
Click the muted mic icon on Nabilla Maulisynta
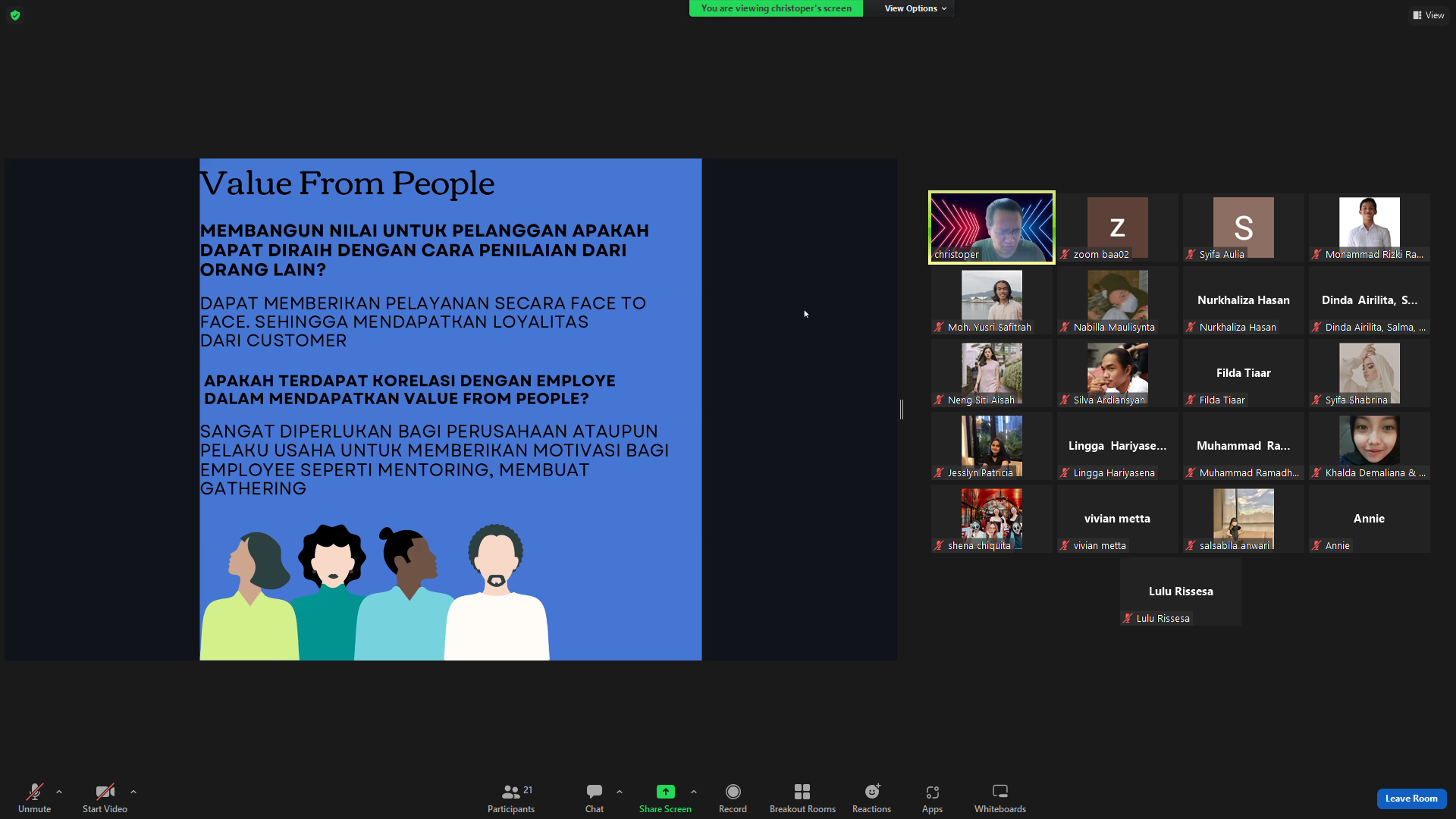(x=1065, y=328)
